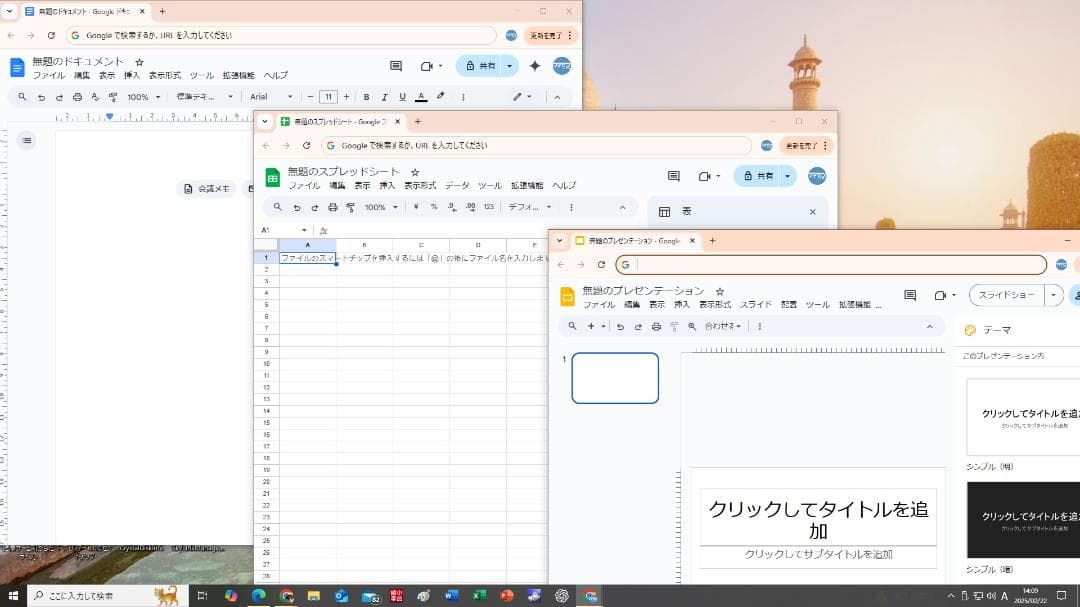Open the Arial font dropdown in Docs
The image size is (1080, 607).
(268, 97)
